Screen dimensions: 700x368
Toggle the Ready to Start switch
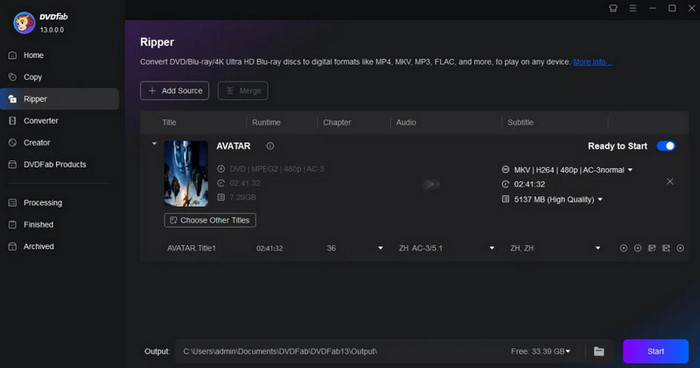[666, 146]
